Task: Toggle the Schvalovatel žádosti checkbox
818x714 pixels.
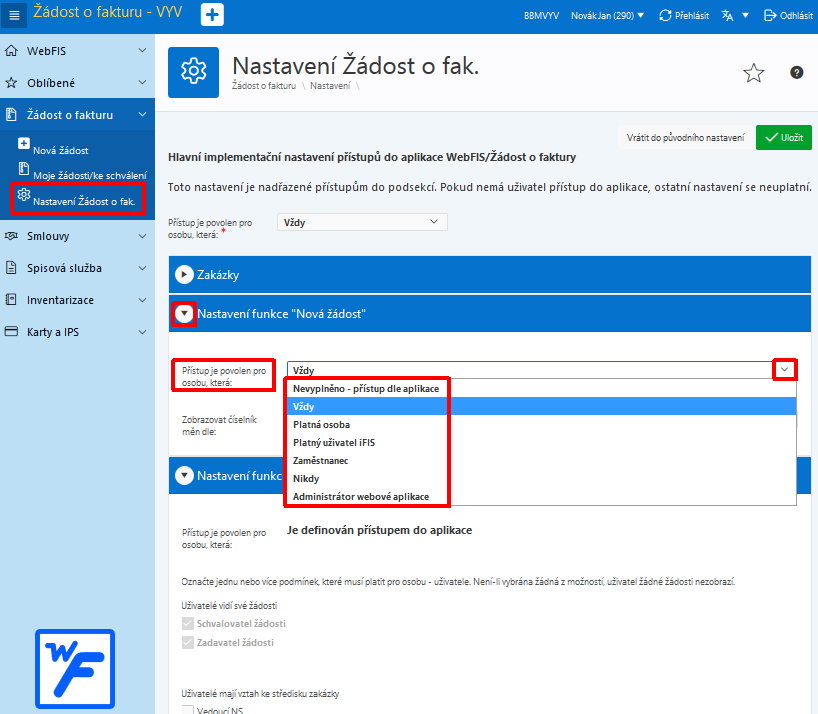Action: point(188,623)
